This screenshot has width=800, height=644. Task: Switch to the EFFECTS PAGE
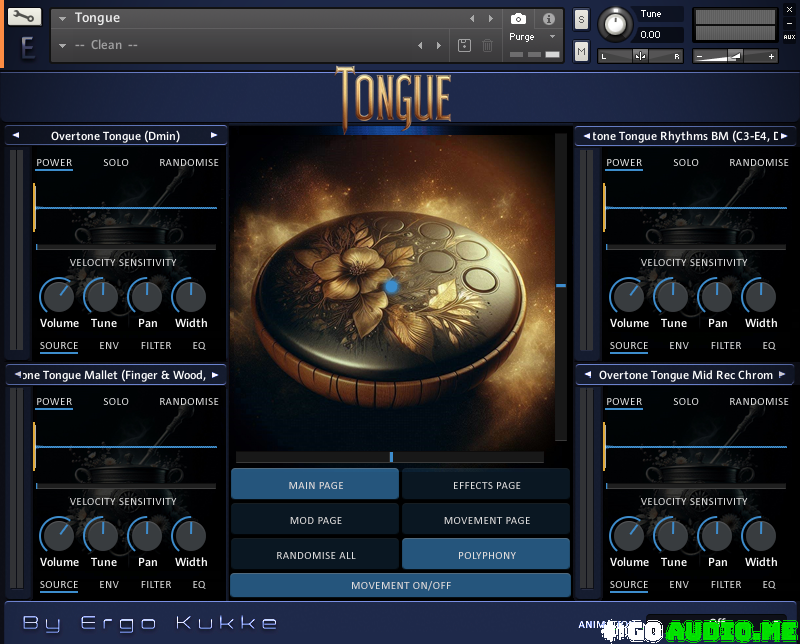click(486, 485)
